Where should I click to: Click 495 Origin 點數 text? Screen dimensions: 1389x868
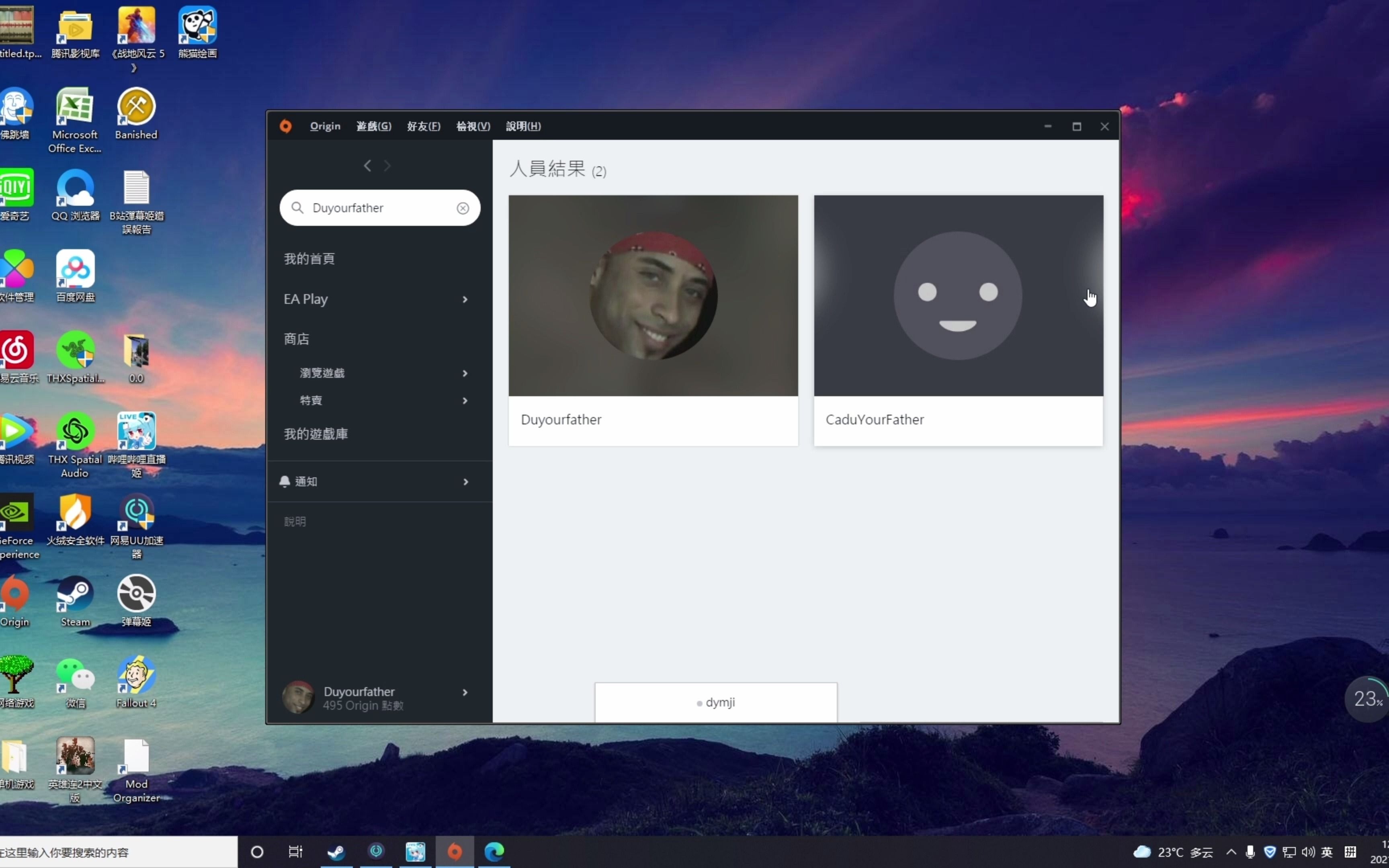click(x=363, y=706)
